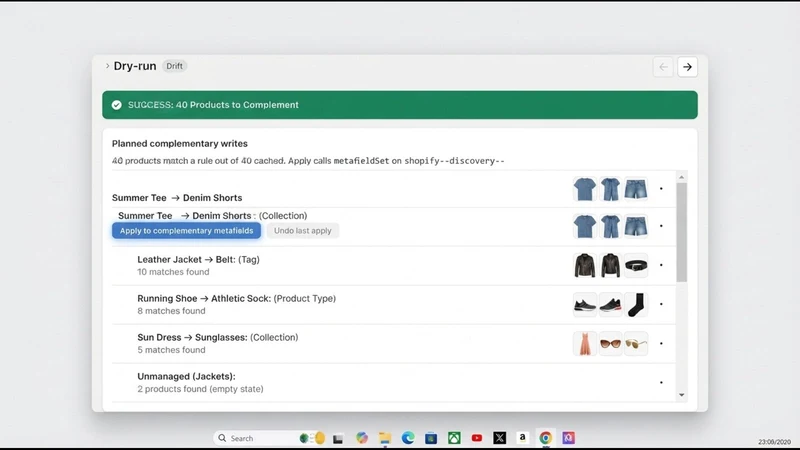
Task: Launch Microsoft Edge from taskbar
Action: 408,438
